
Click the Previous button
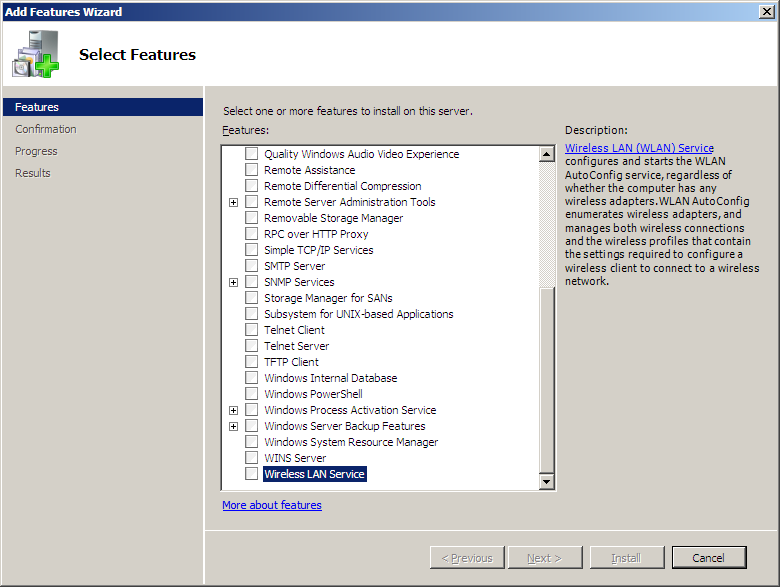(x=467, y=558)
